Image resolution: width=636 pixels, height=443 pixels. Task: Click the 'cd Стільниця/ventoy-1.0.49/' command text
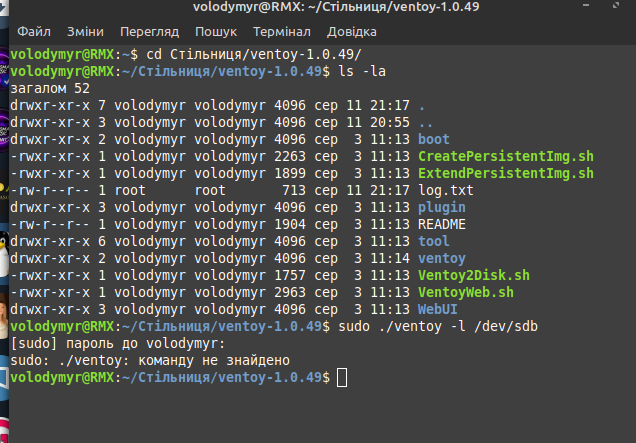[x=254, y=54]
